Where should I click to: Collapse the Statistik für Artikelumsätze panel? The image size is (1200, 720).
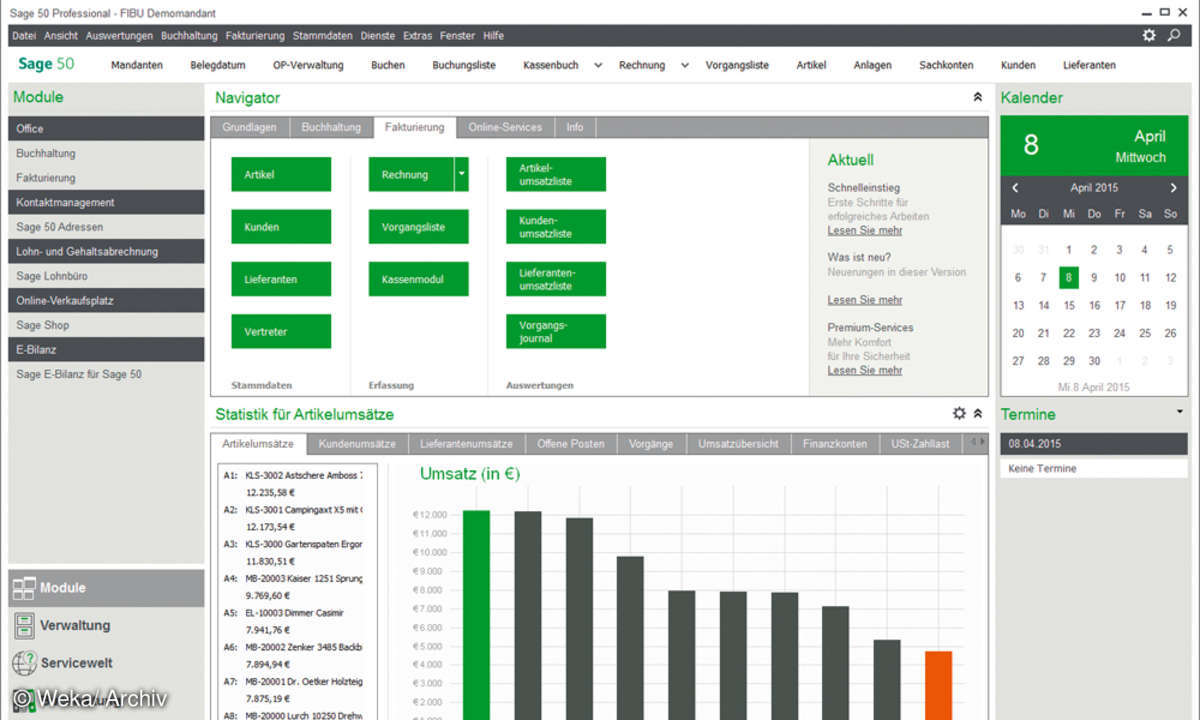[x=977, y=413]
